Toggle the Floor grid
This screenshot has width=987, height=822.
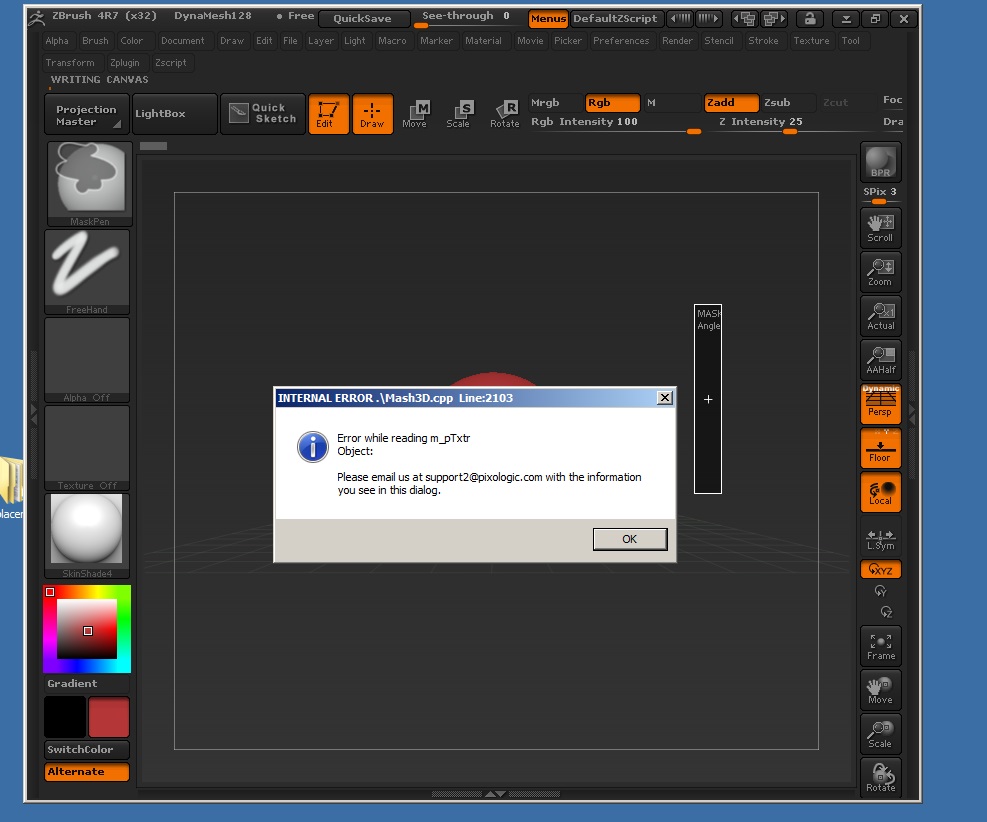pyautogui.click(x=880, y=448)
